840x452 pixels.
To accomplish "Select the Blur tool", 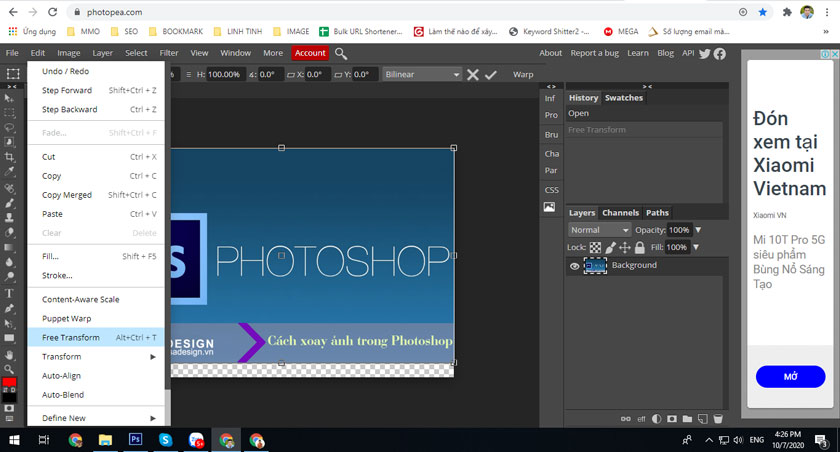I will click(x=9, y=262).
